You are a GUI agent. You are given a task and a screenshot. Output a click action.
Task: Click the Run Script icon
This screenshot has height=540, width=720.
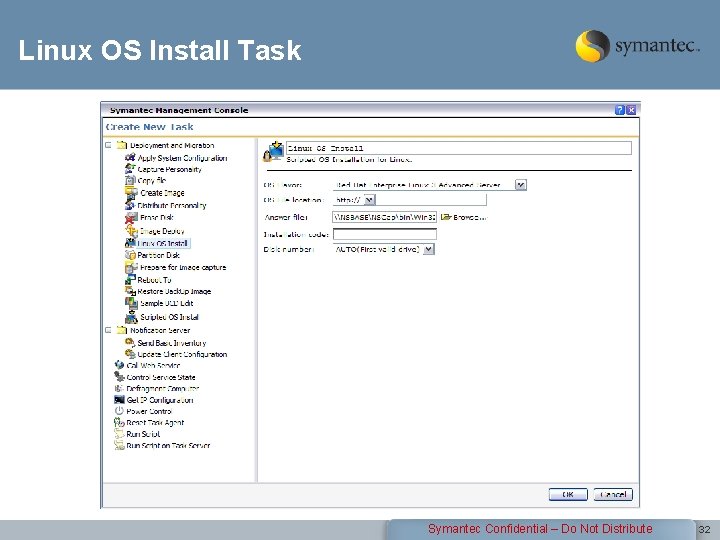pyautogui.click(x=119, y=434)
